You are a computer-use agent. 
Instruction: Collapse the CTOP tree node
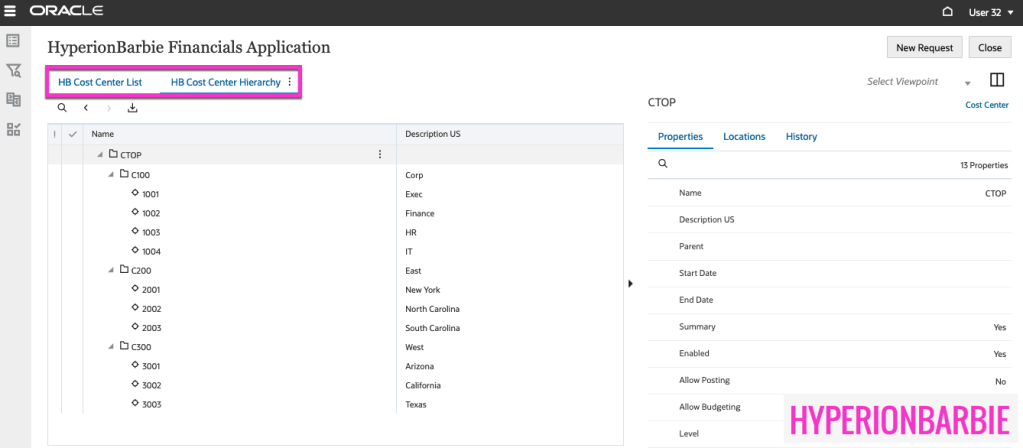(x=99, y=155)
